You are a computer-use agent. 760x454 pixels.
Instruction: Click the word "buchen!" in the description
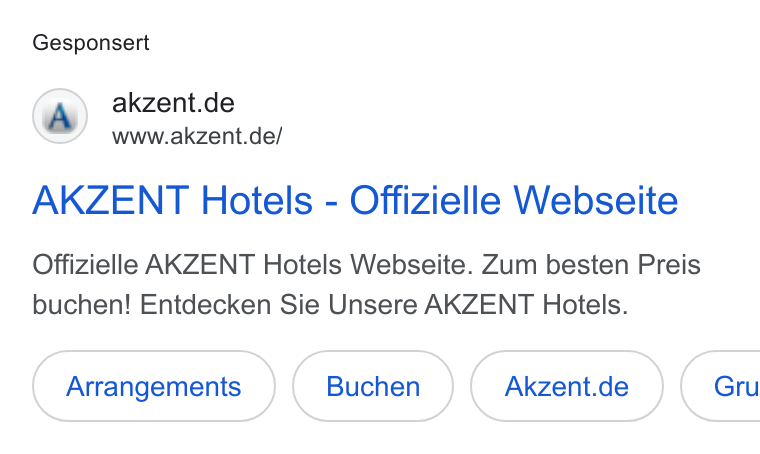point(81,305)
